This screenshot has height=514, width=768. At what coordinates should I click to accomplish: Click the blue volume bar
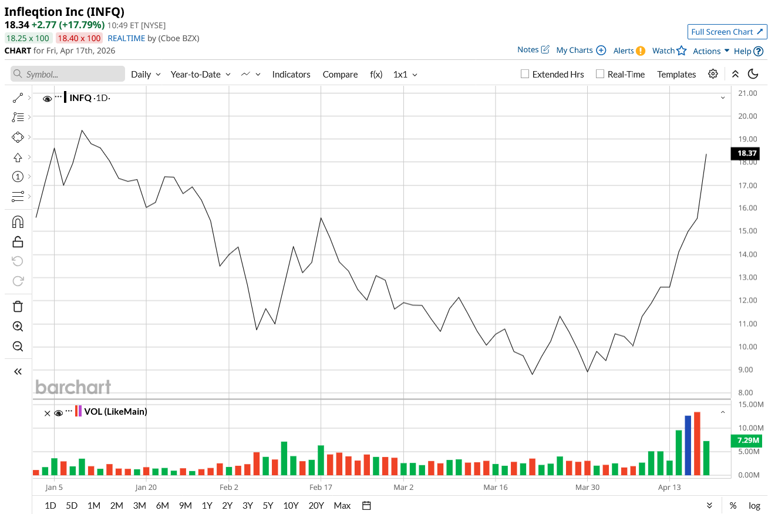[x=688, y=445]
